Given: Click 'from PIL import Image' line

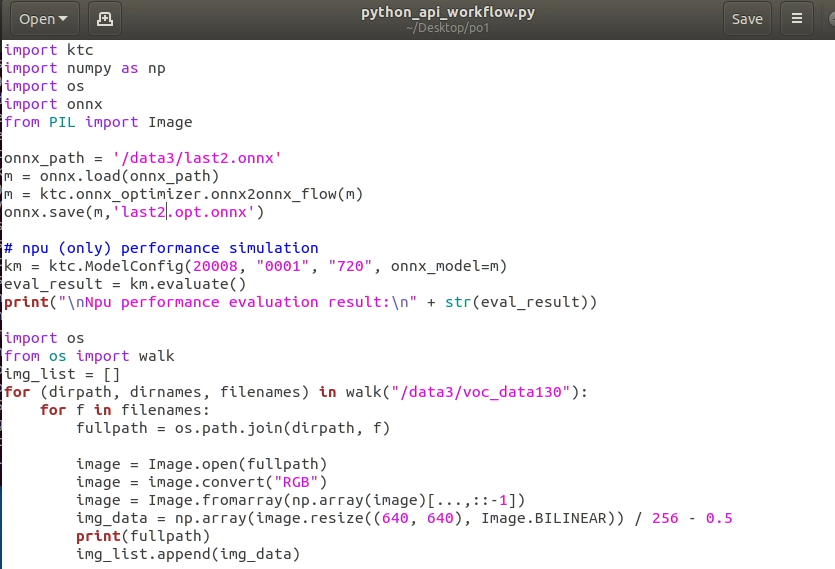Looking at the screenshot, I should [x=99, y=123].
